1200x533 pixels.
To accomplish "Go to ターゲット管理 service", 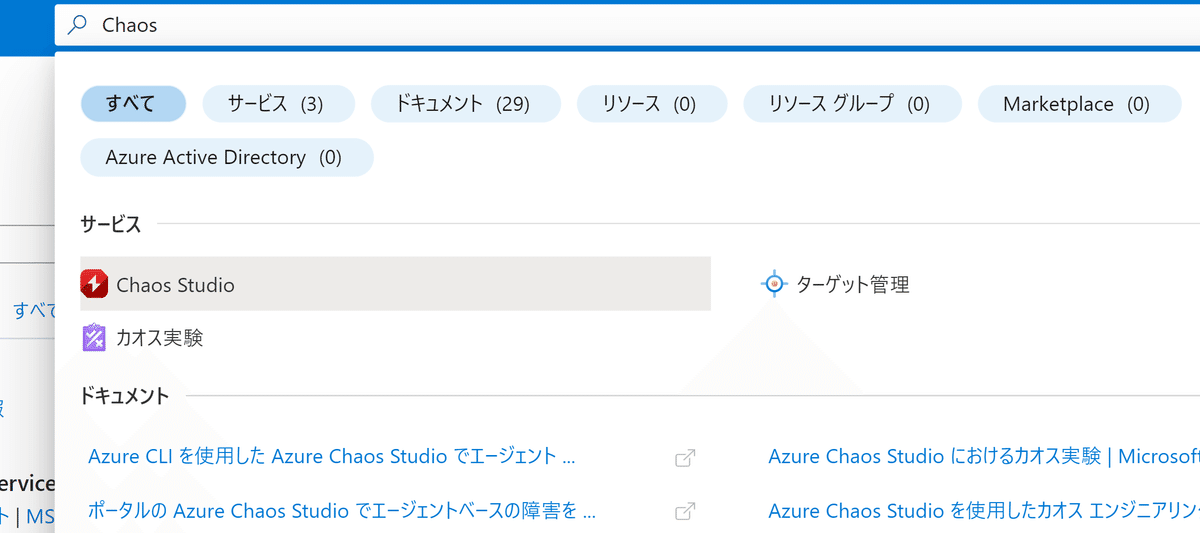I will (x=853, y=285).
